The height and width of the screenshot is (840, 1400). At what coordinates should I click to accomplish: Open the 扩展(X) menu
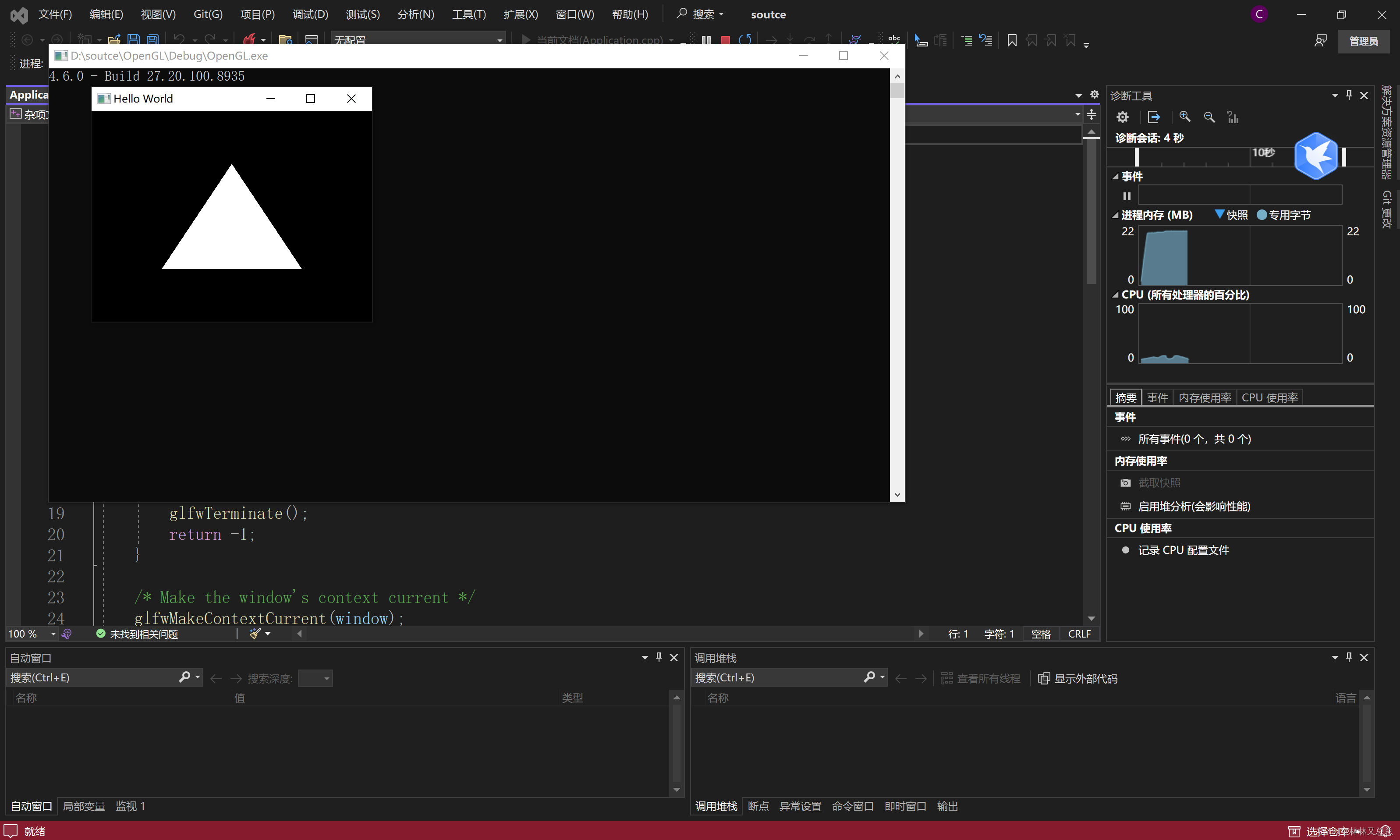click(x=521, y=14)
